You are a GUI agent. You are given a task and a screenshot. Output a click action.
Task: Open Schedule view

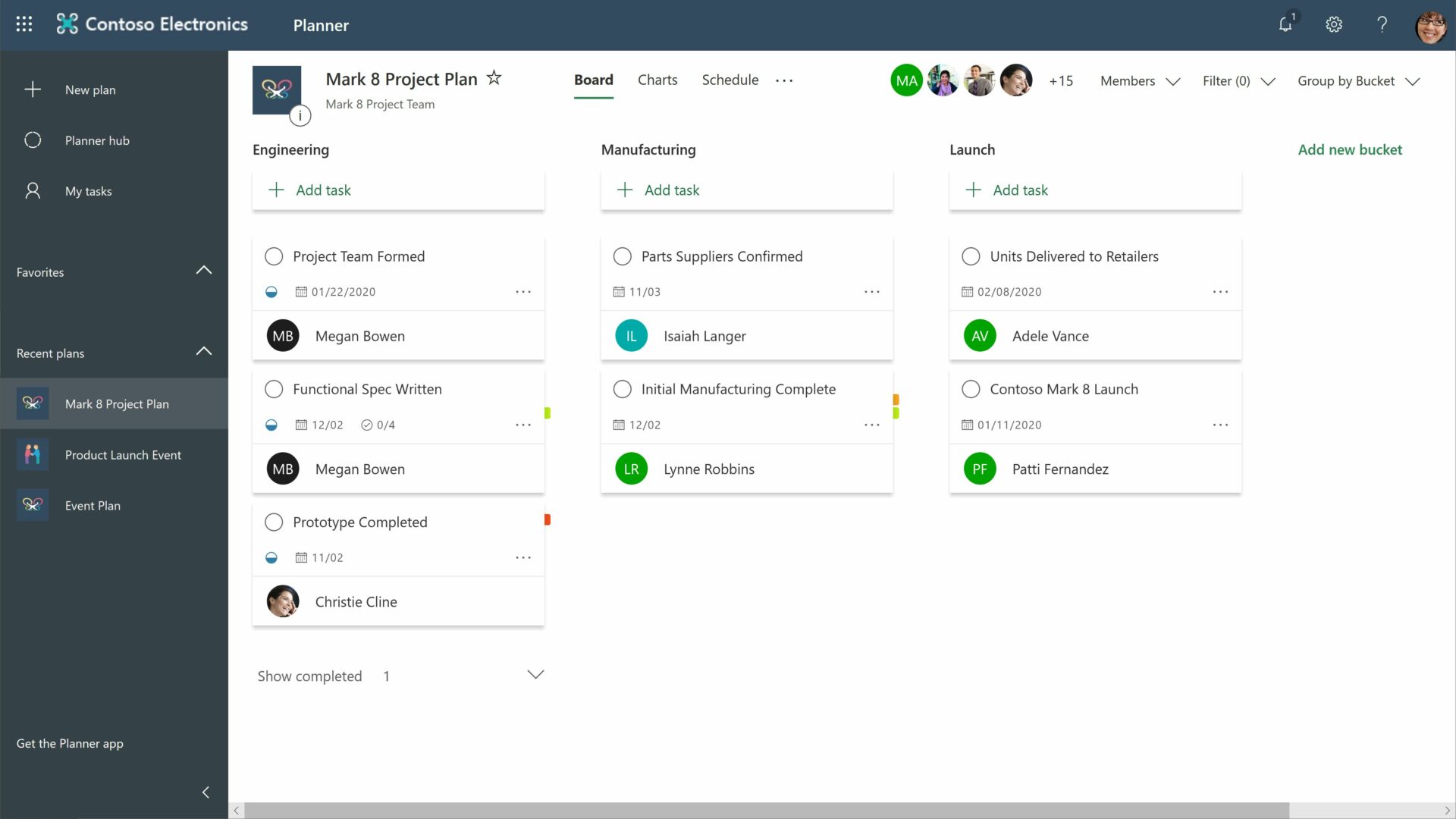(x=730, y=80)
